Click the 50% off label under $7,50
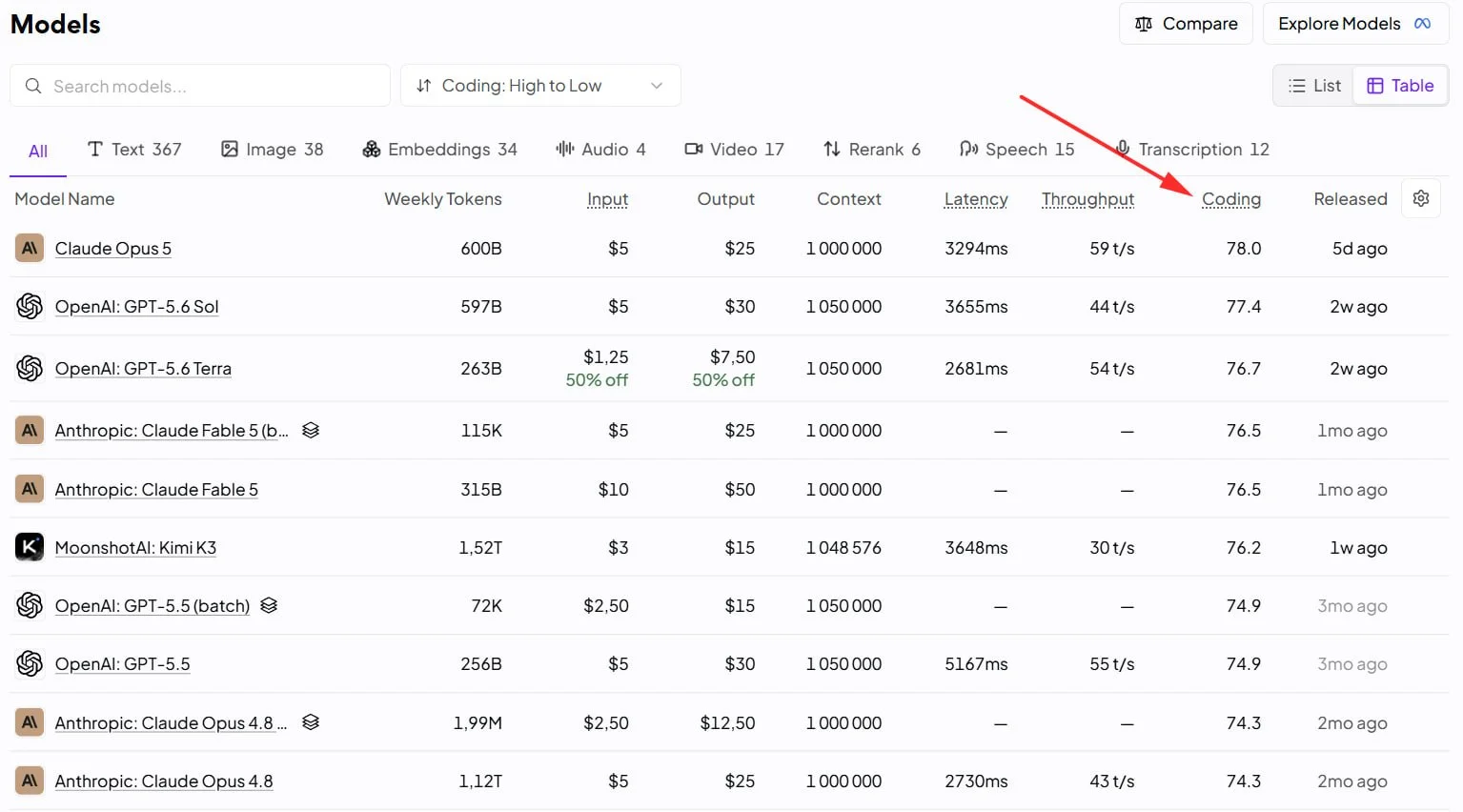This screenshot has height=812, width=1463. tap(723, 380)
